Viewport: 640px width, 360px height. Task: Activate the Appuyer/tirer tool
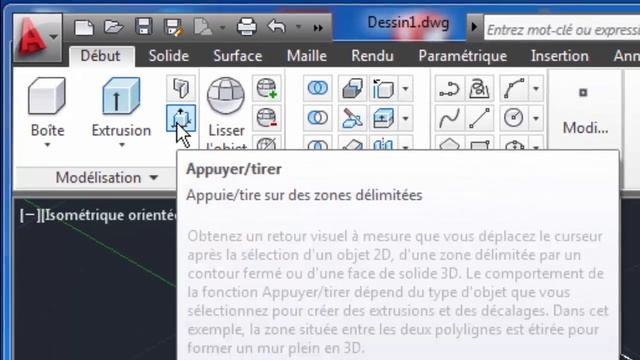(x=181, y=118)
